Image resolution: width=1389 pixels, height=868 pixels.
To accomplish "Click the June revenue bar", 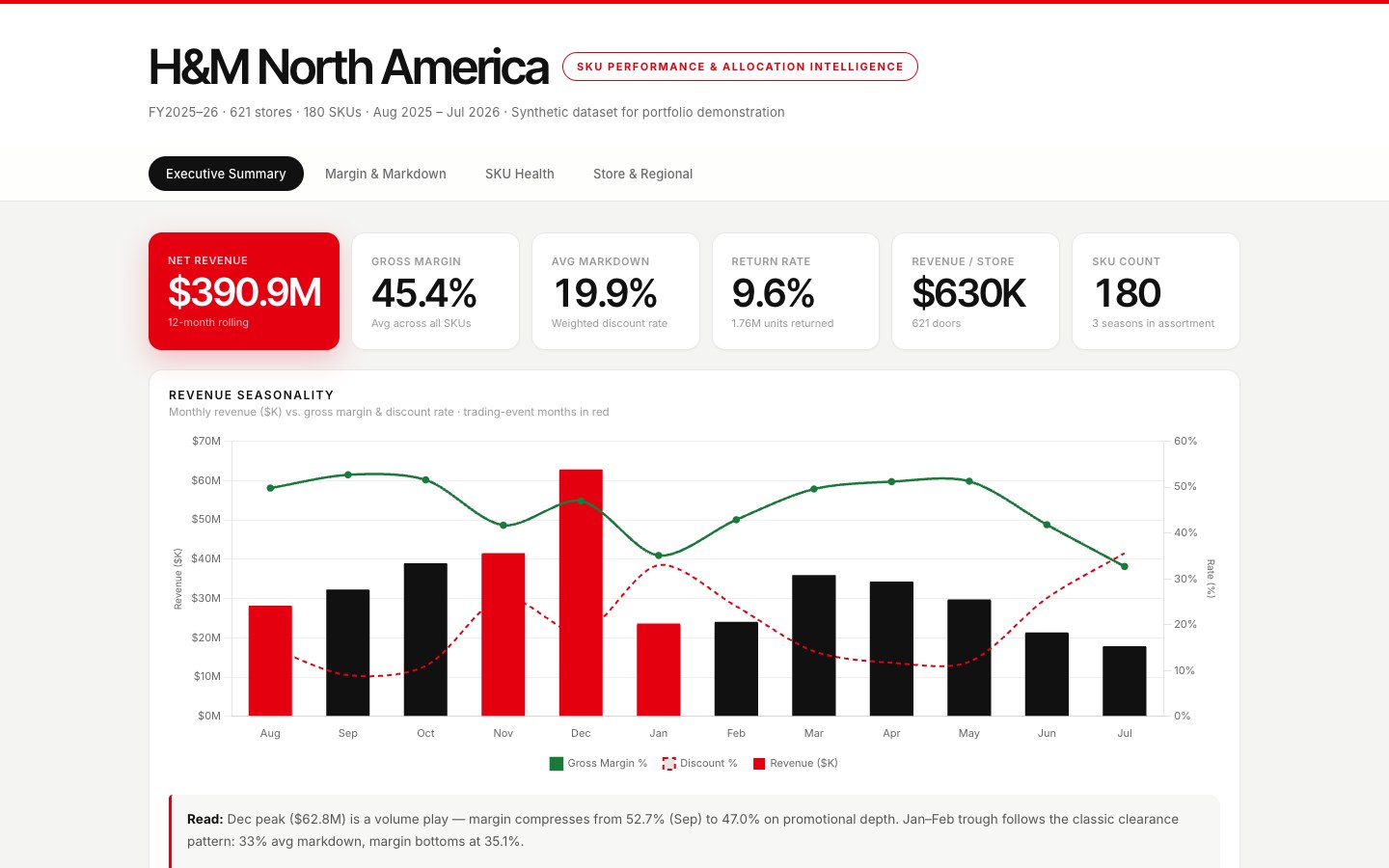I will (x=1047, y=674).
